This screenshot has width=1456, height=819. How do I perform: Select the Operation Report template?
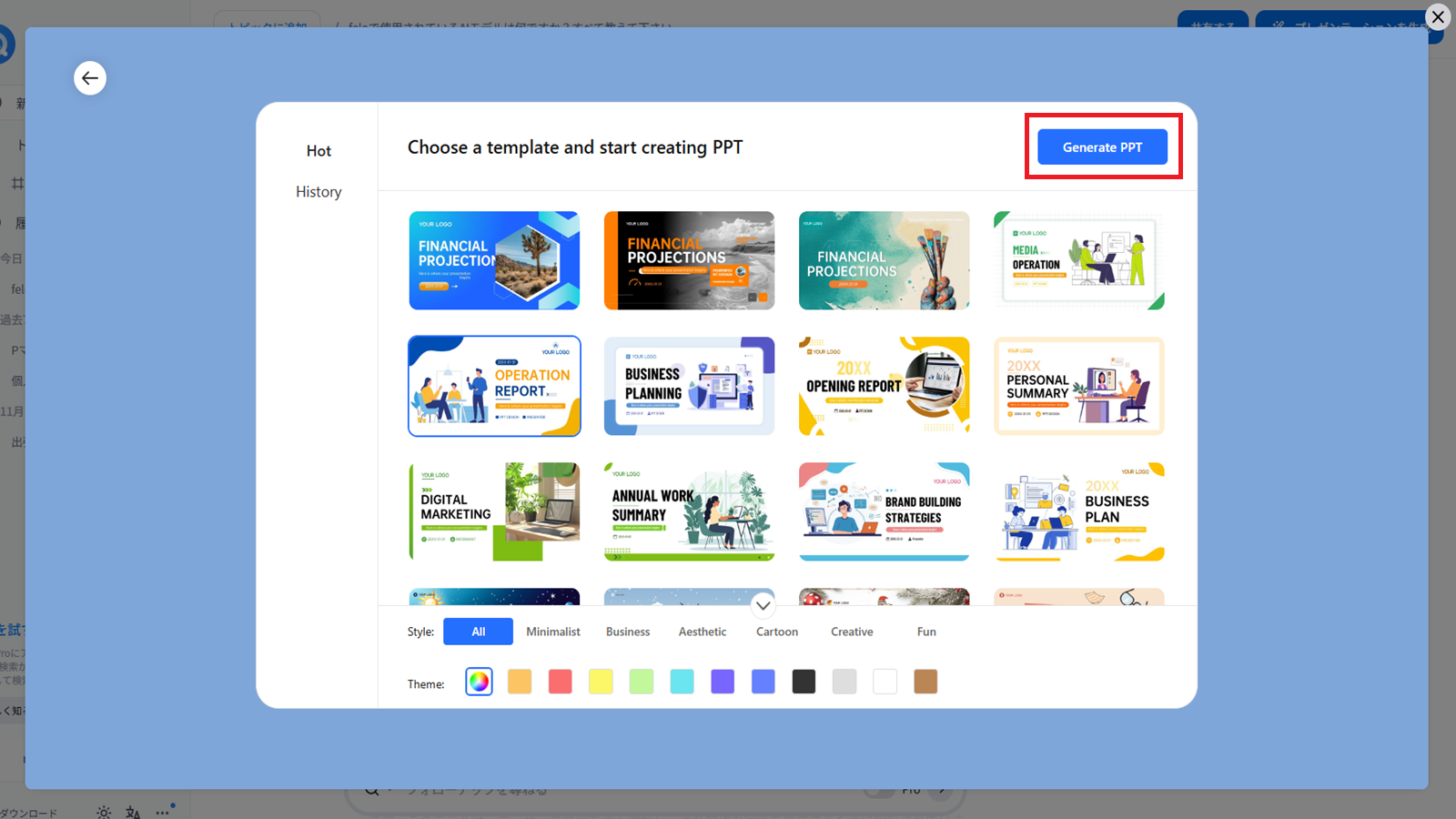click(494, 386)
